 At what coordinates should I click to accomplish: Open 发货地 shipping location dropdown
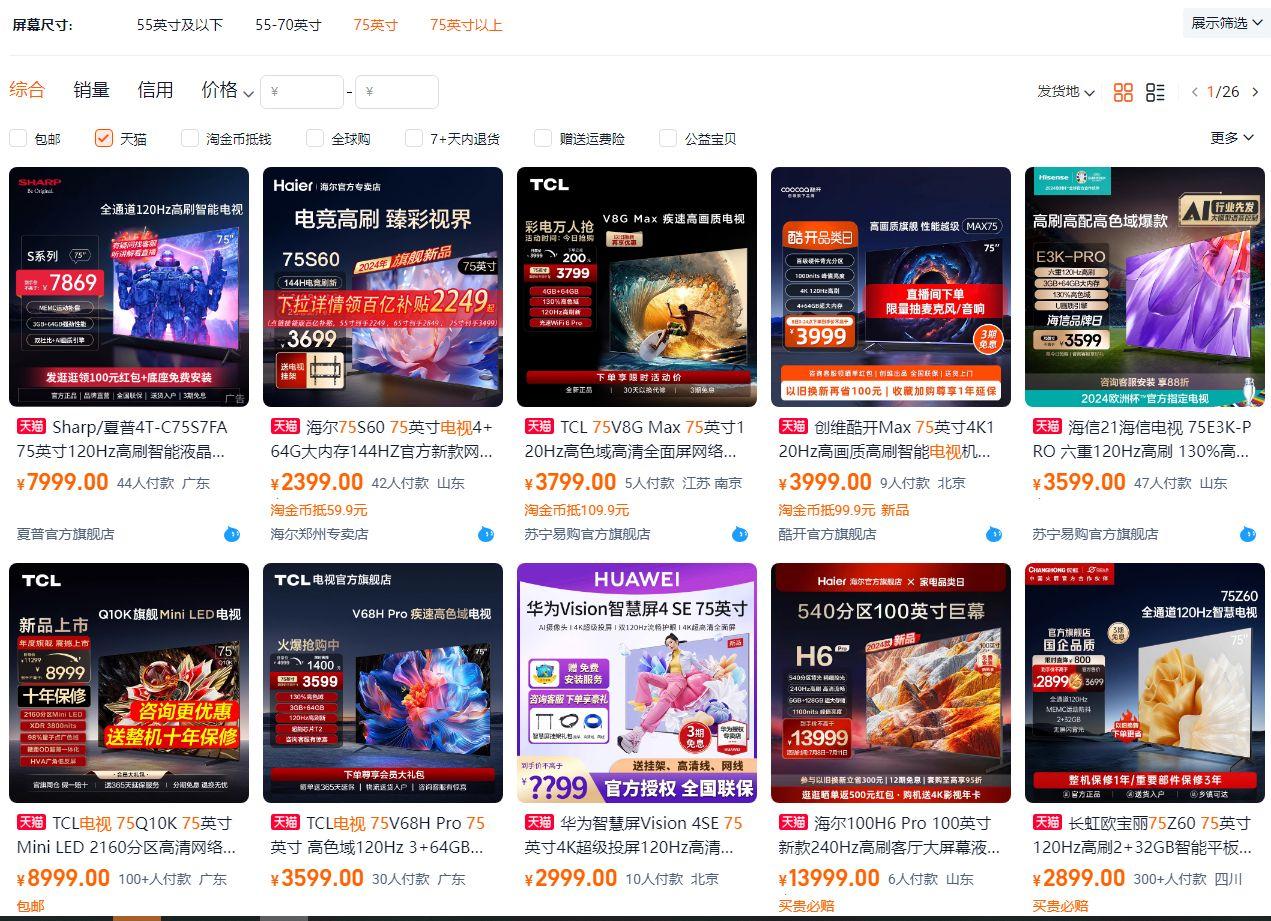[x=1066, y=91]
